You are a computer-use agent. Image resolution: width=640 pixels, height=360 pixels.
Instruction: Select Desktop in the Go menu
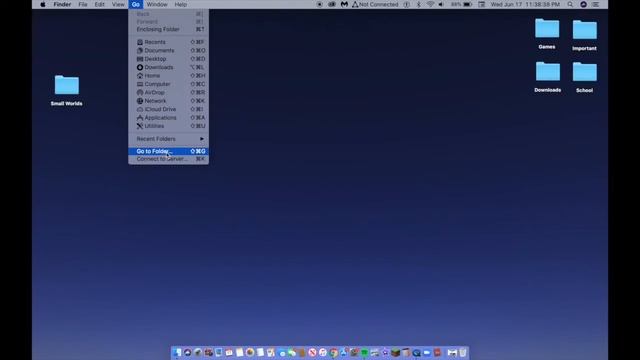(169, 59)
